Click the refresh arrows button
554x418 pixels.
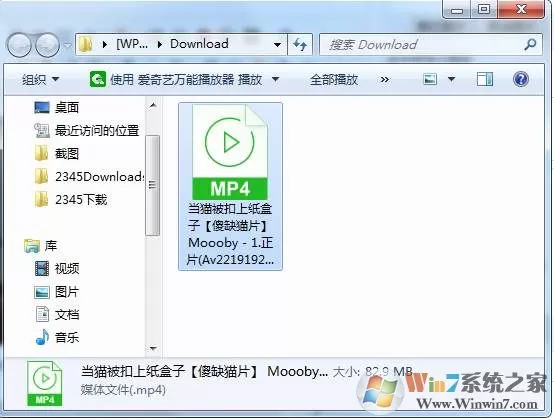click(300, 45)
